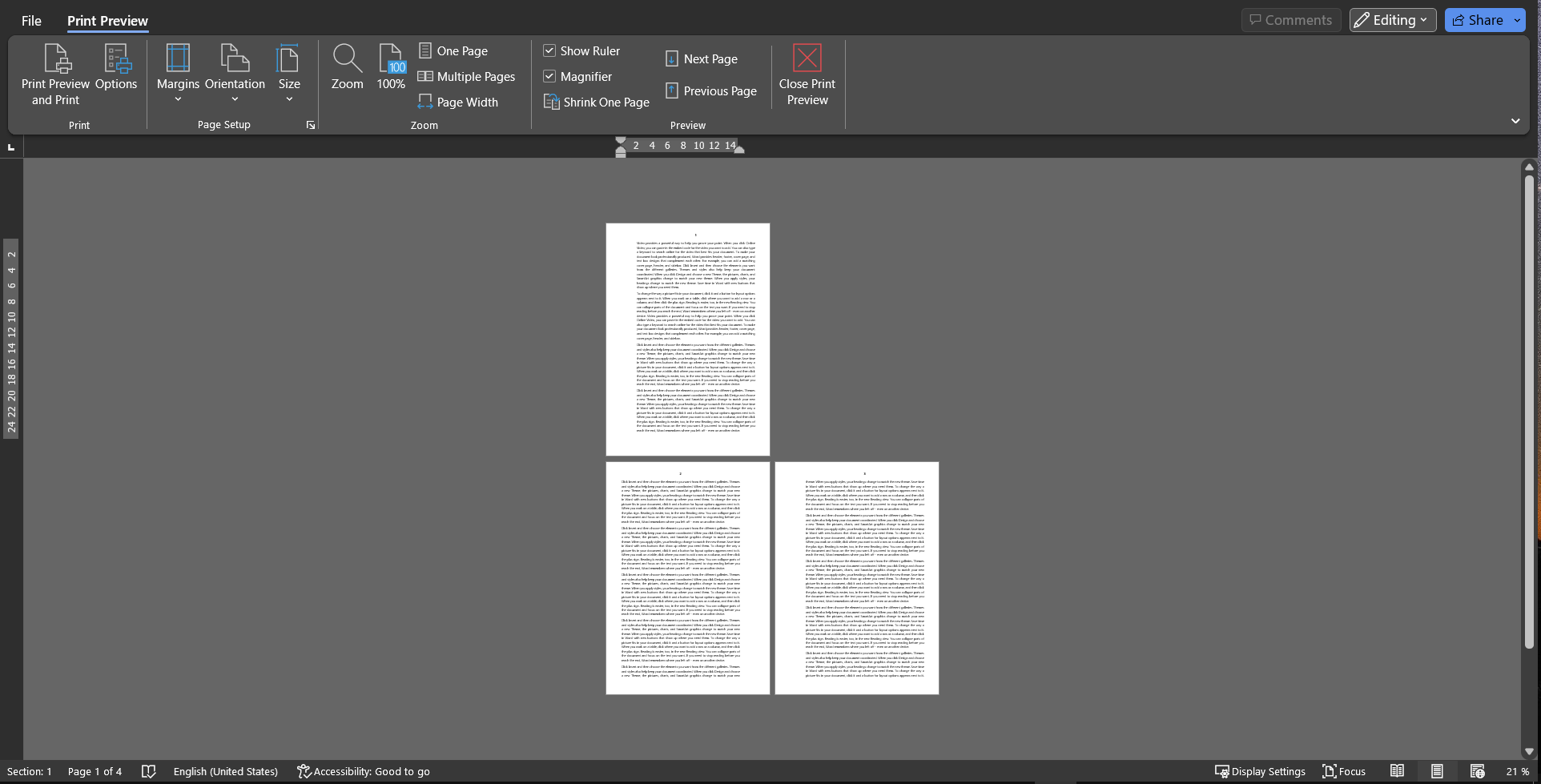Click the 21 % zoom level
The height and width of the screenshot is (784, 1541).
point(1517,771)
